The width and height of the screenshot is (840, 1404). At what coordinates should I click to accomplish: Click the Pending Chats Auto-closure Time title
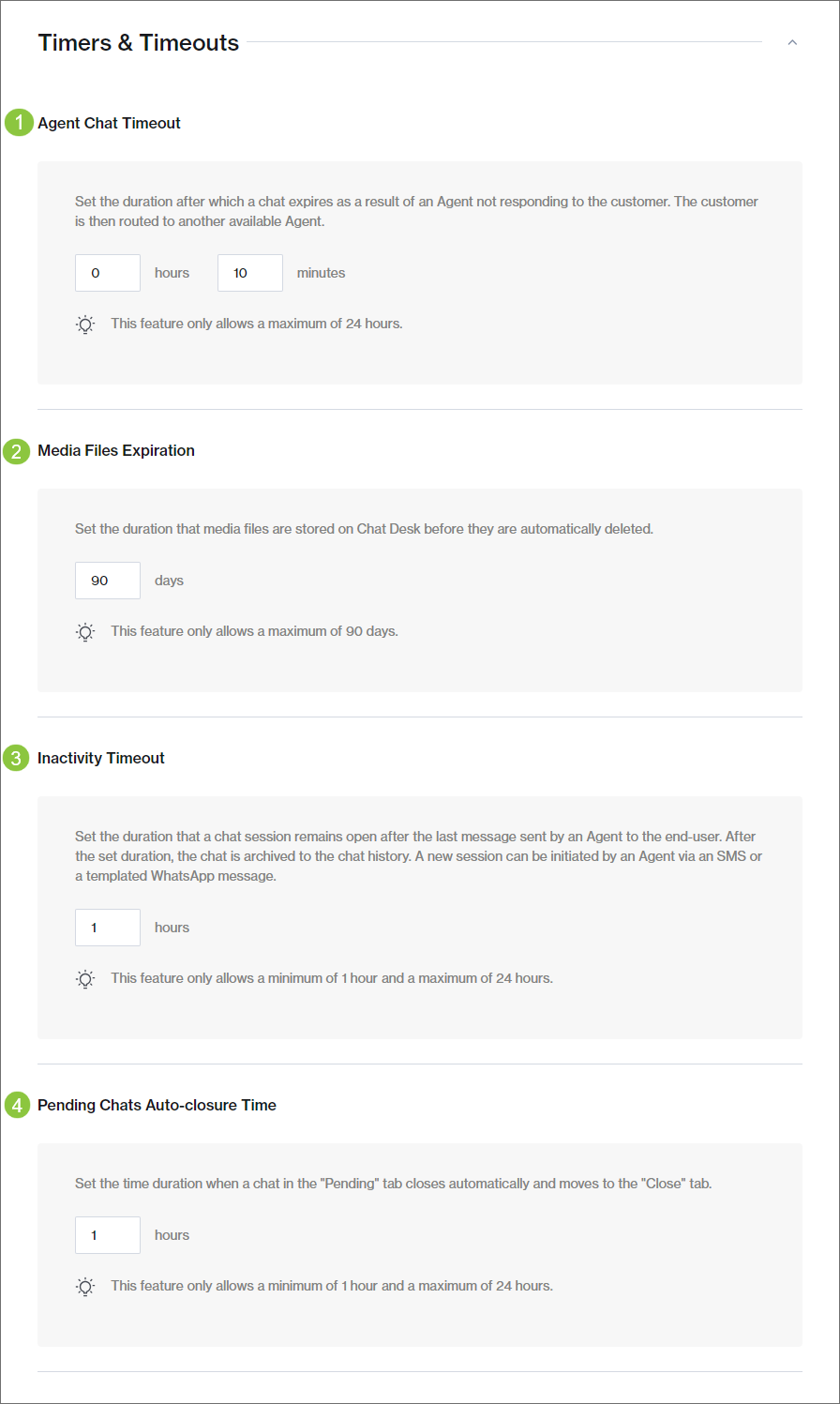click(157, 1105)
